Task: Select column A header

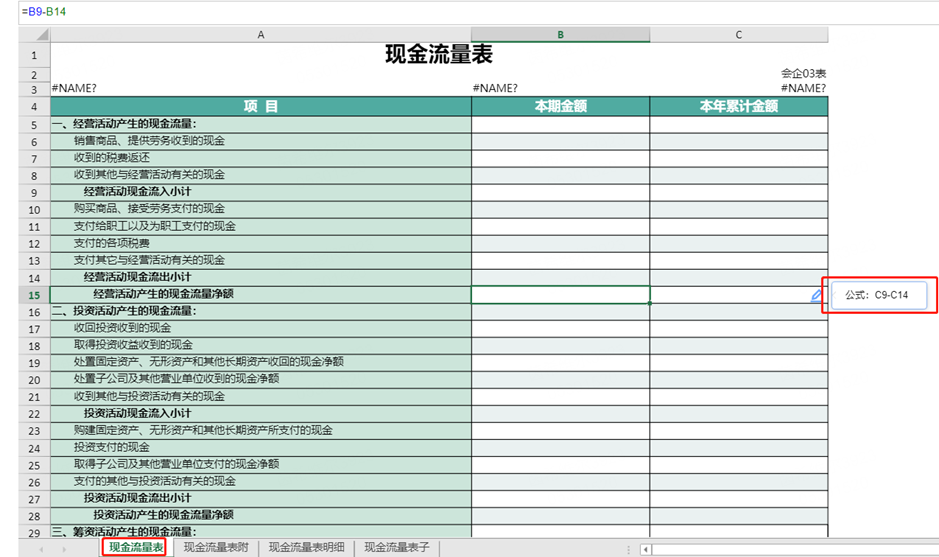Action: point(261,35)
